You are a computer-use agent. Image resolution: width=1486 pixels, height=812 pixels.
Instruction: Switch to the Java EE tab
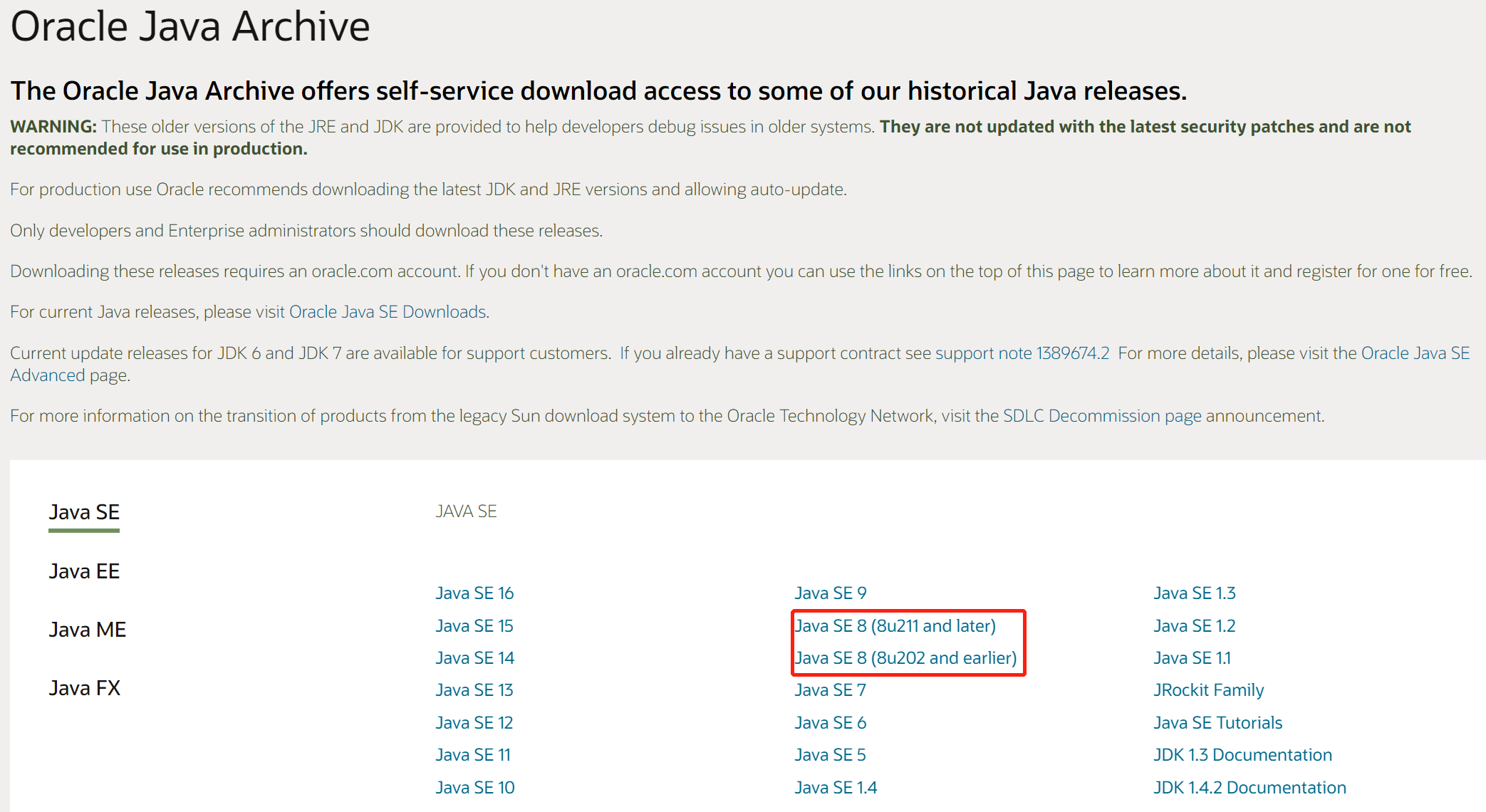tap(84, 571)
